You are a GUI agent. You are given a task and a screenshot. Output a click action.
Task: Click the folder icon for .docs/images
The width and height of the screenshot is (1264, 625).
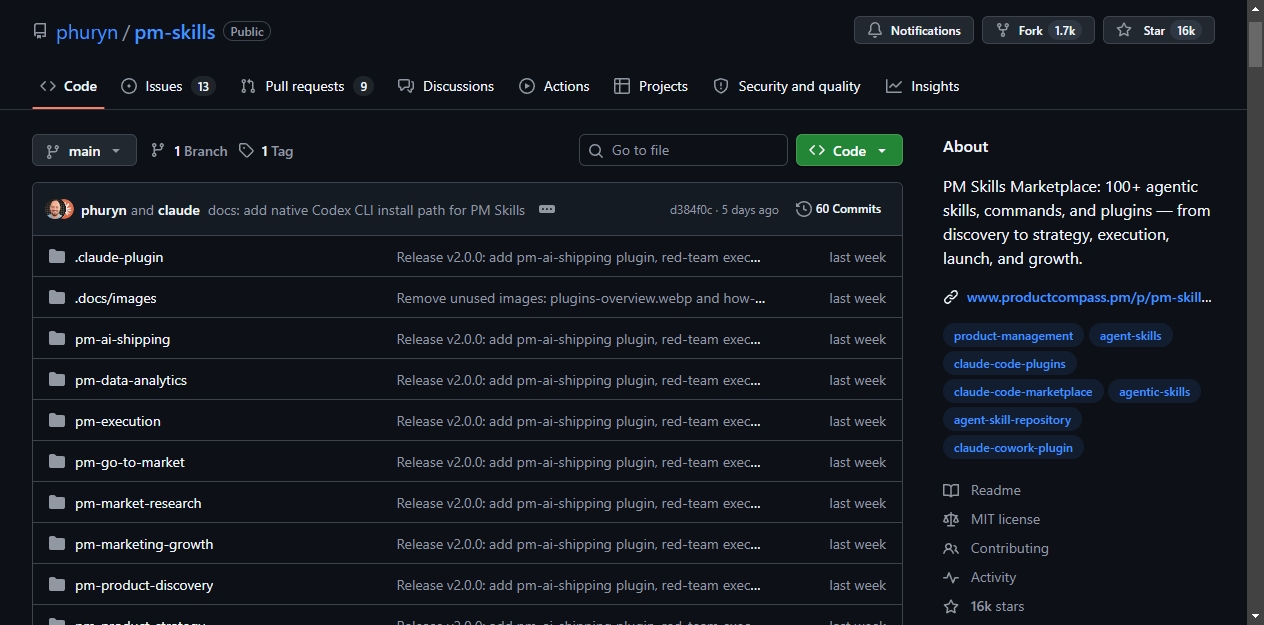click(57, 298)
